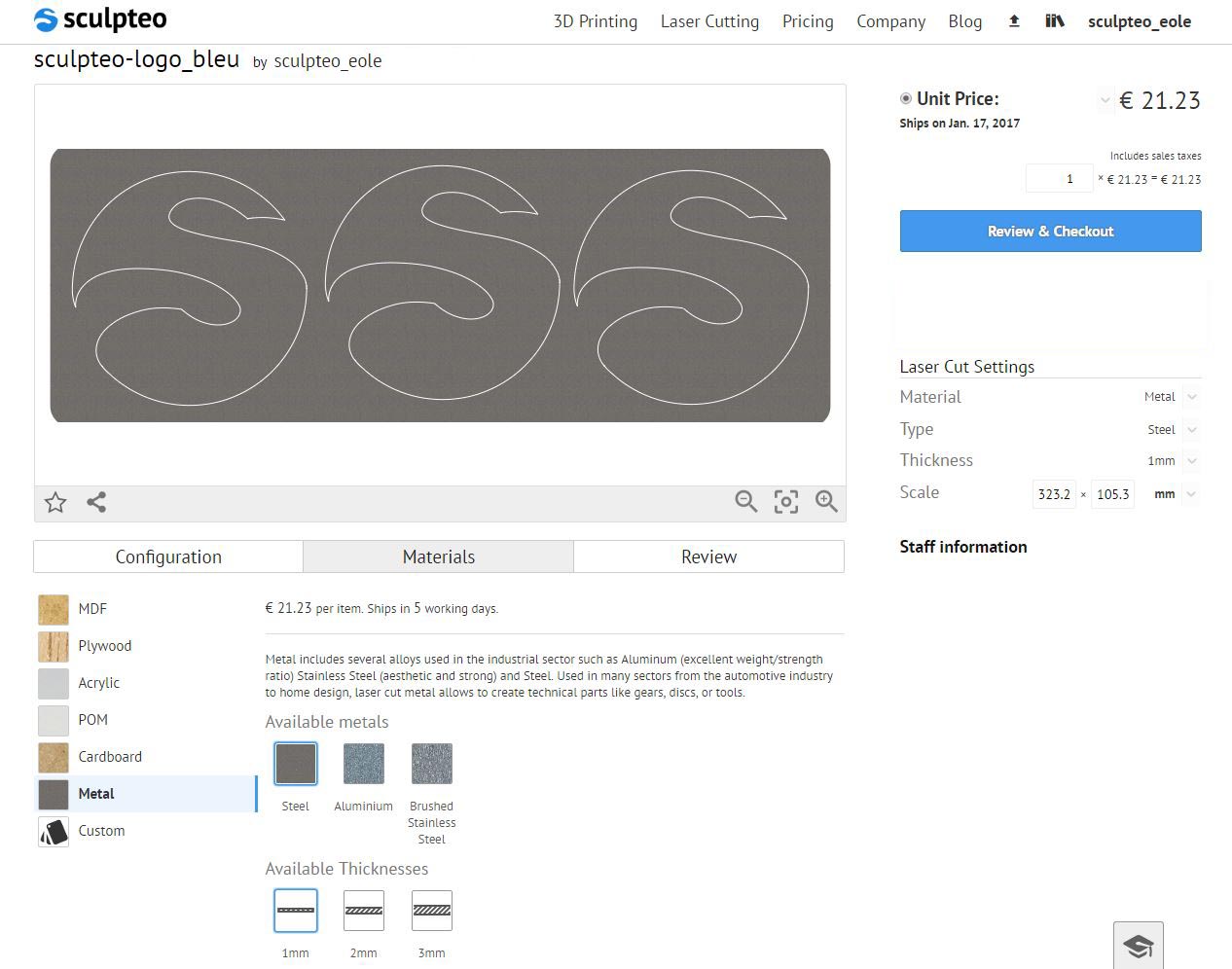The image size is (1232, 969).
Task: Switch to the Configuration tab
Action: pyautogui.click(x=168, y=556)
